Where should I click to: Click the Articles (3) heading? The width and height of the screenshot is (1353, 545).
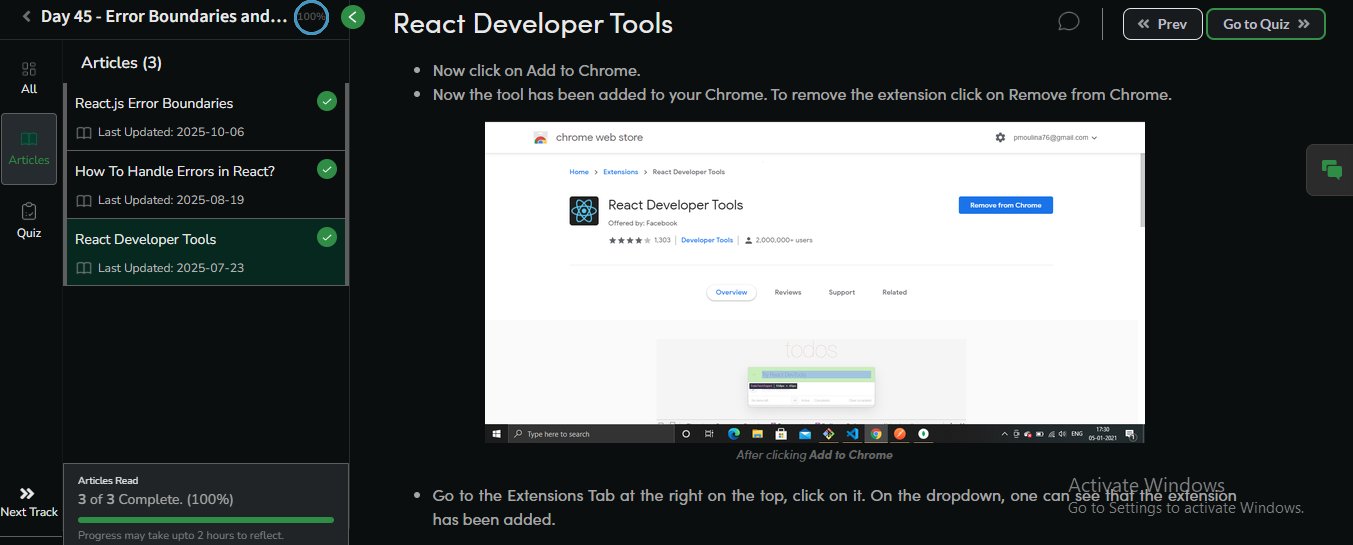121,62
